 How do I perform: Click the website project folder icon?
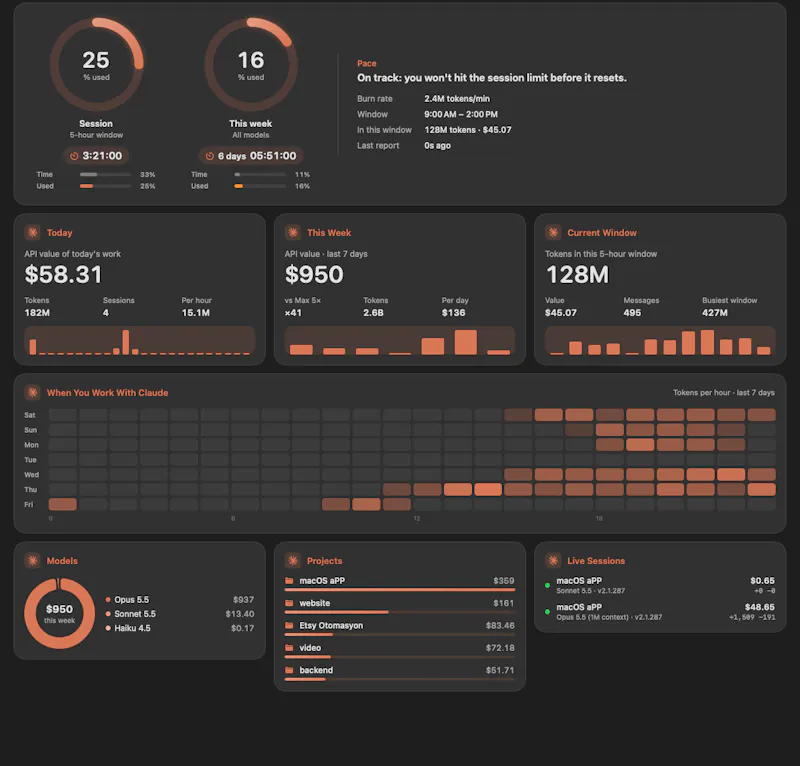click(x=289, y=603)
